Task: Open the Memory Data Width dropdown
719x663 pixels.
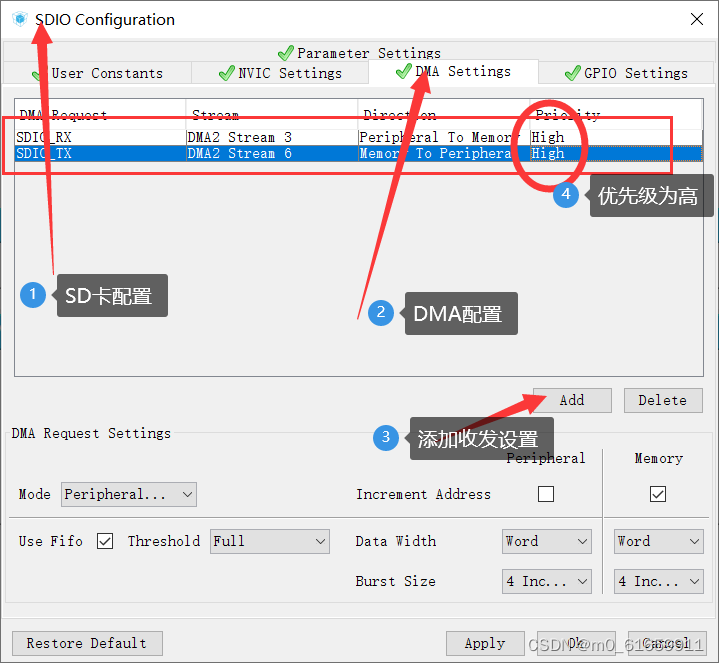Action: [658, 541]
